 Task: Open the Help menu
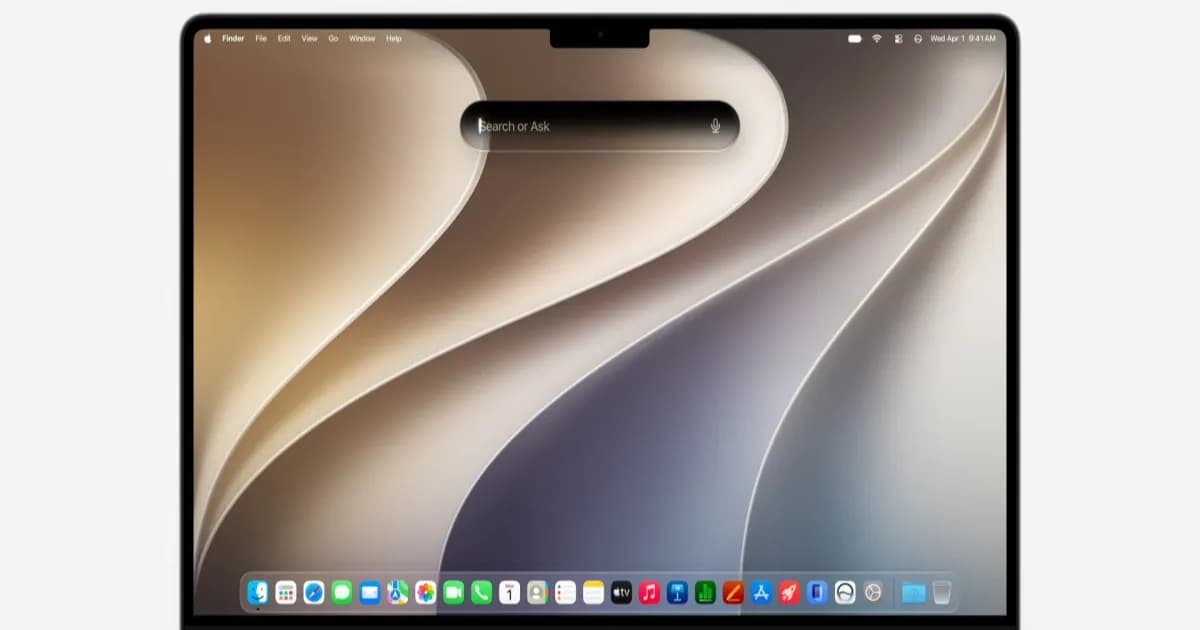(x=394, y=38)
